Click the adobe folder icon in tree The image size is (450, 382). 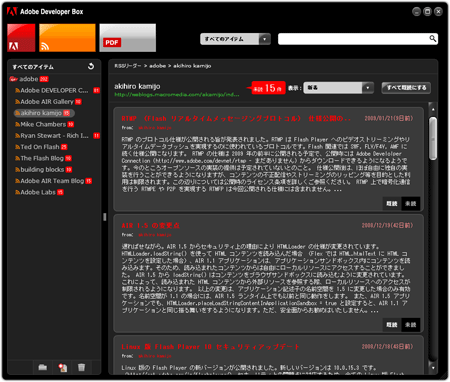click(x=14, y=79)
